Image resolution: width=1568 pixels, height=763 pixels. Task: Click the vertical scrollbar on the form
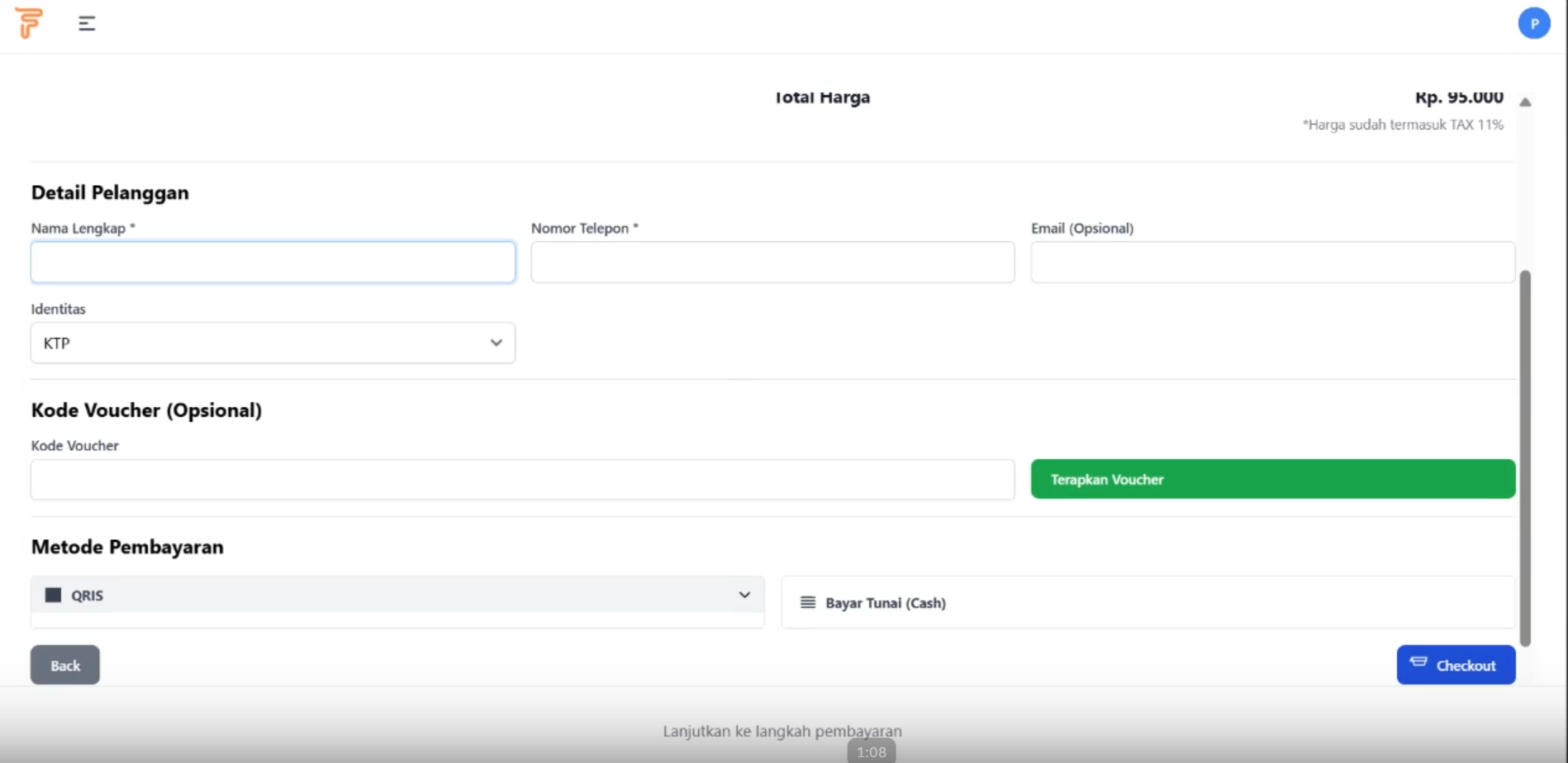pos(1525,457)
